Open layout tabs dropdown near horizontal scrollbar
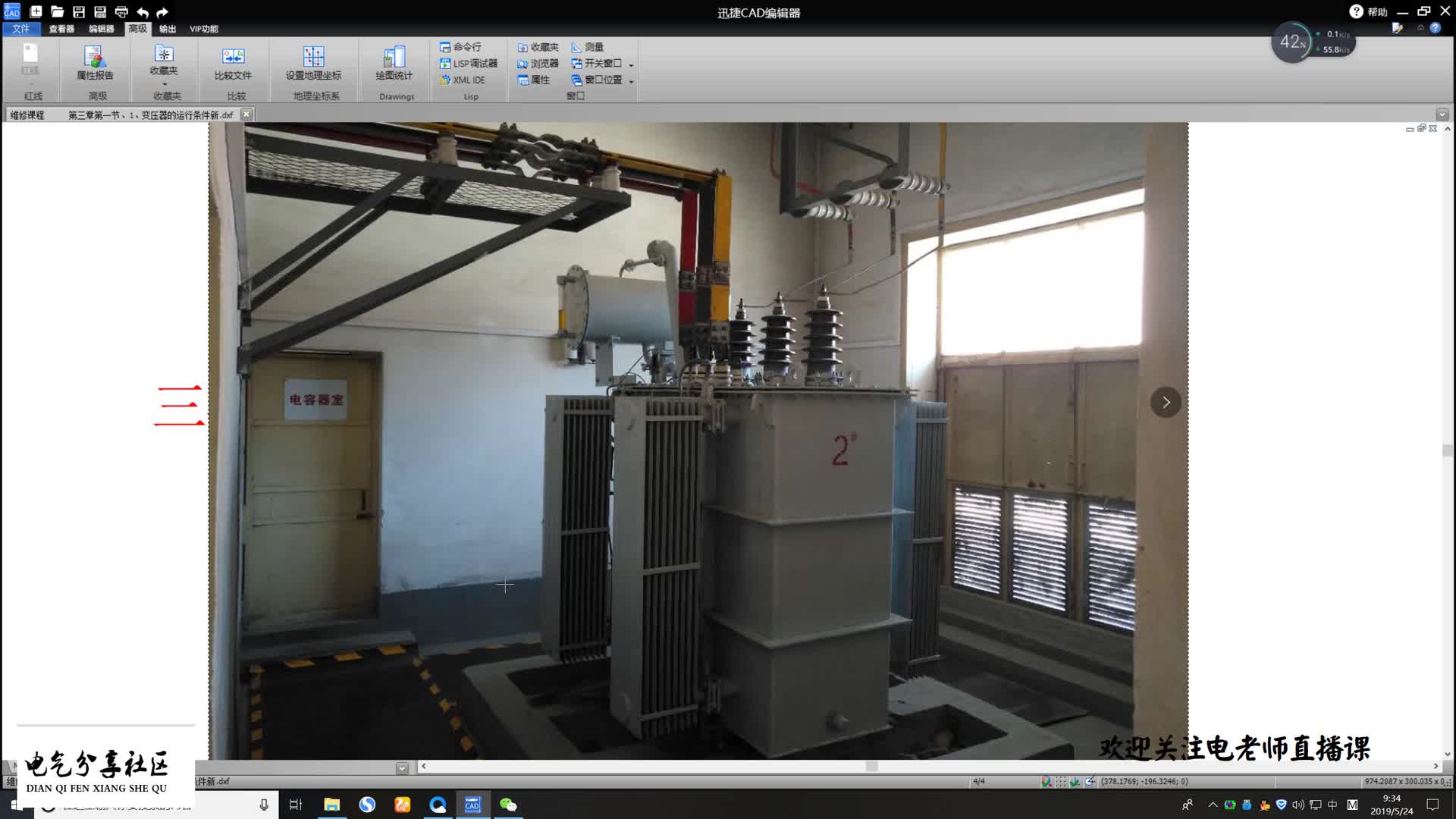Viewport: 1456px width, 819px height. click(x=402, y=767)
